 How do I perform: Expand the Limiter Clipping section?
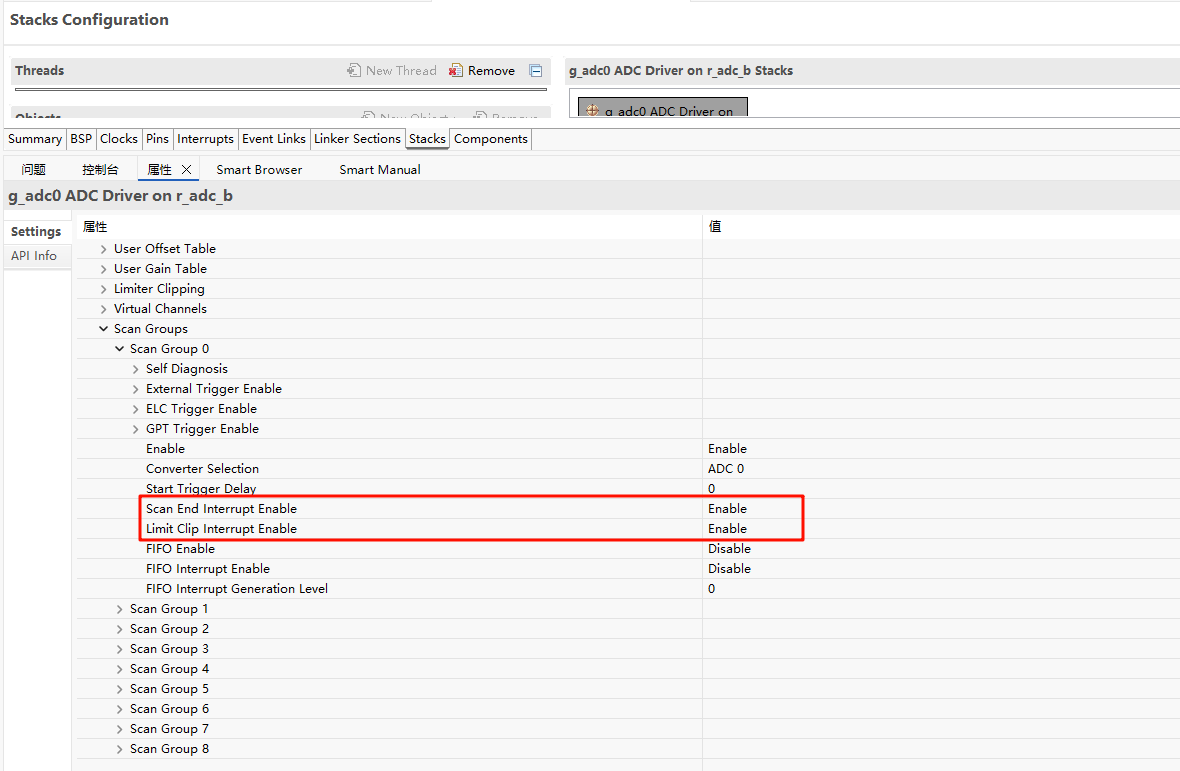(x=104, y=289)
